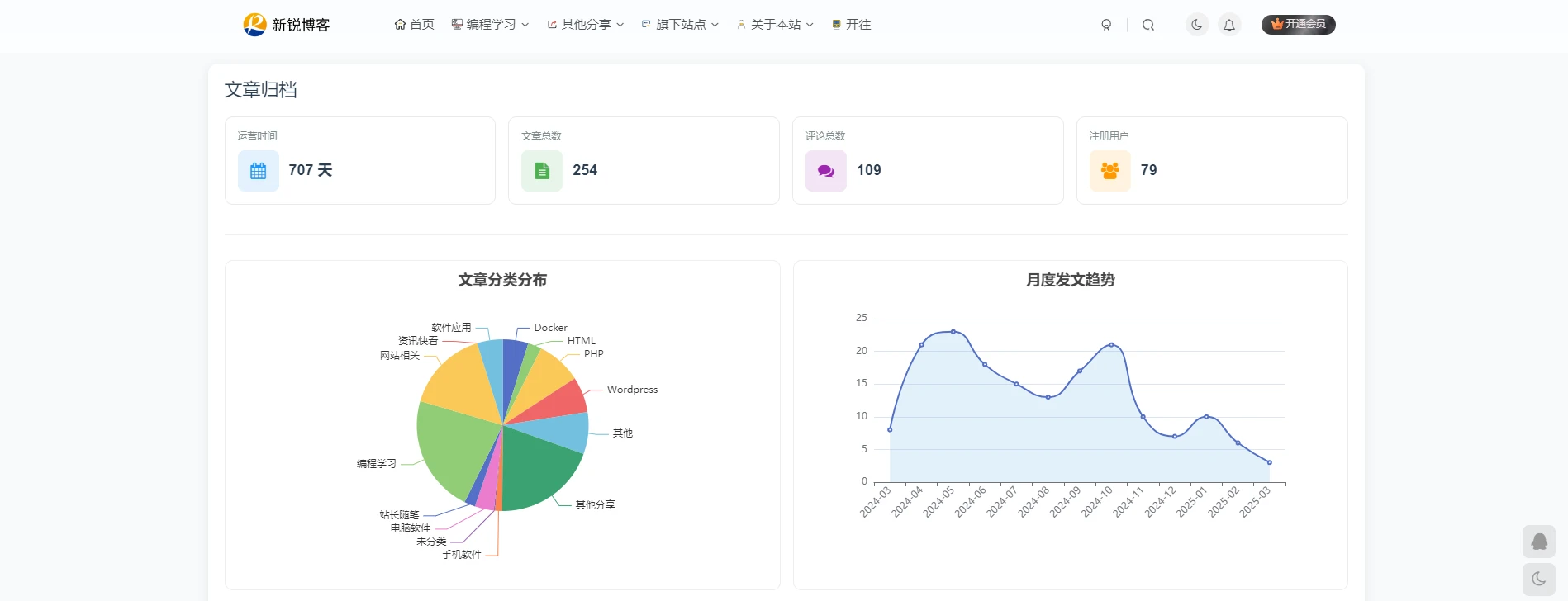Click the purple comments icon for 评论总数

click(x=826, y=171)
